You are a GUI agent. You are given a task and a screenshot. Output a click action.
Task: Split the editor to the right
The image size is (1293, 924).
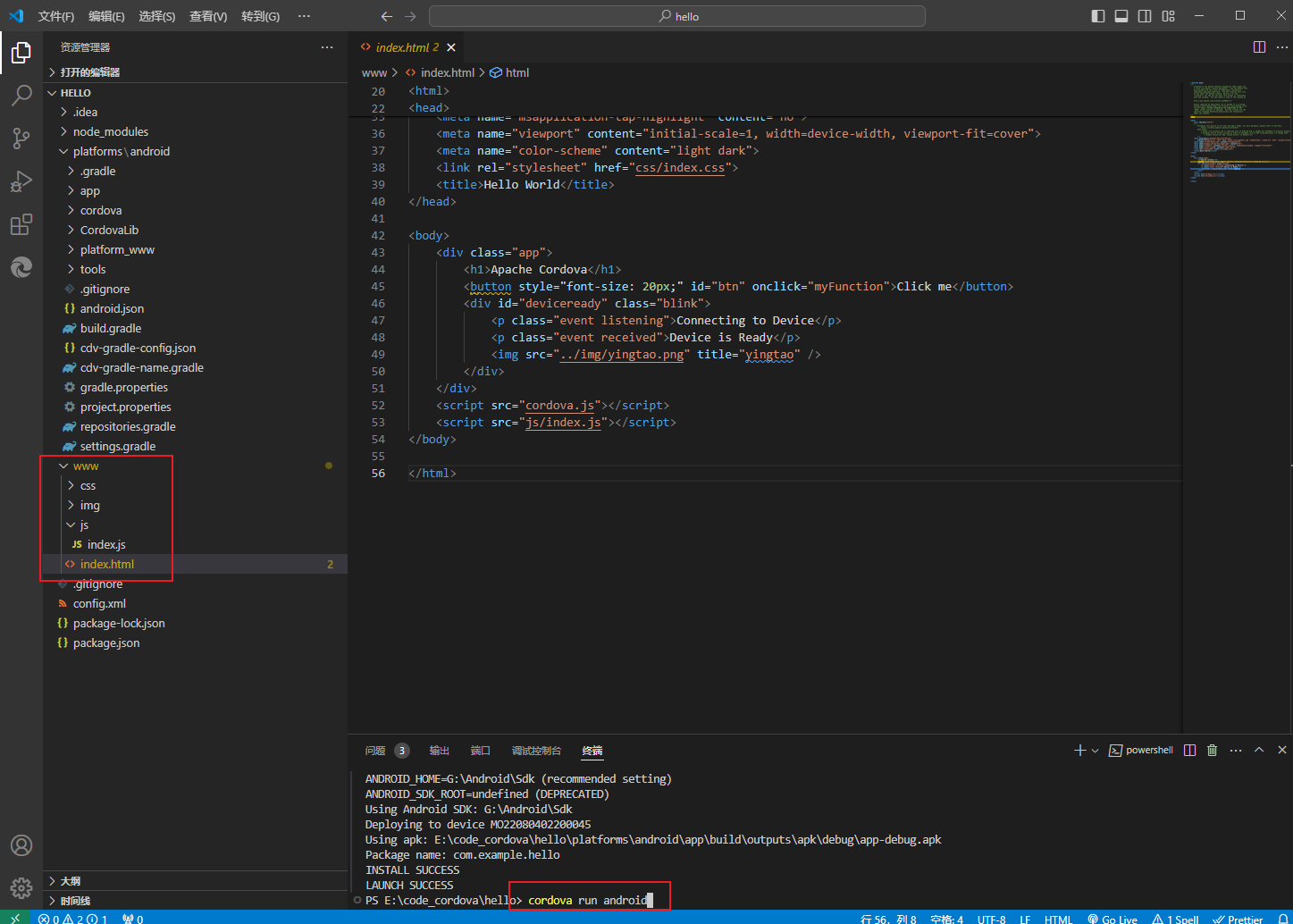(x=1259, y=47)
